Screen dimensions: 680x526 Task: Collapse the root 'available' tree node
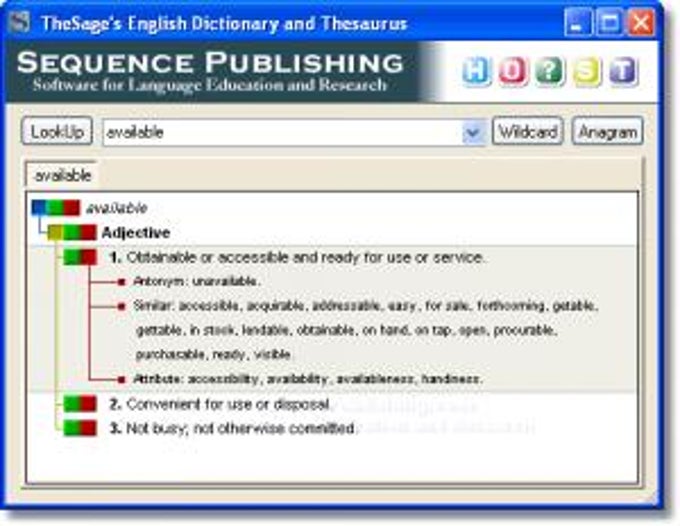click(x=56, y=208)
